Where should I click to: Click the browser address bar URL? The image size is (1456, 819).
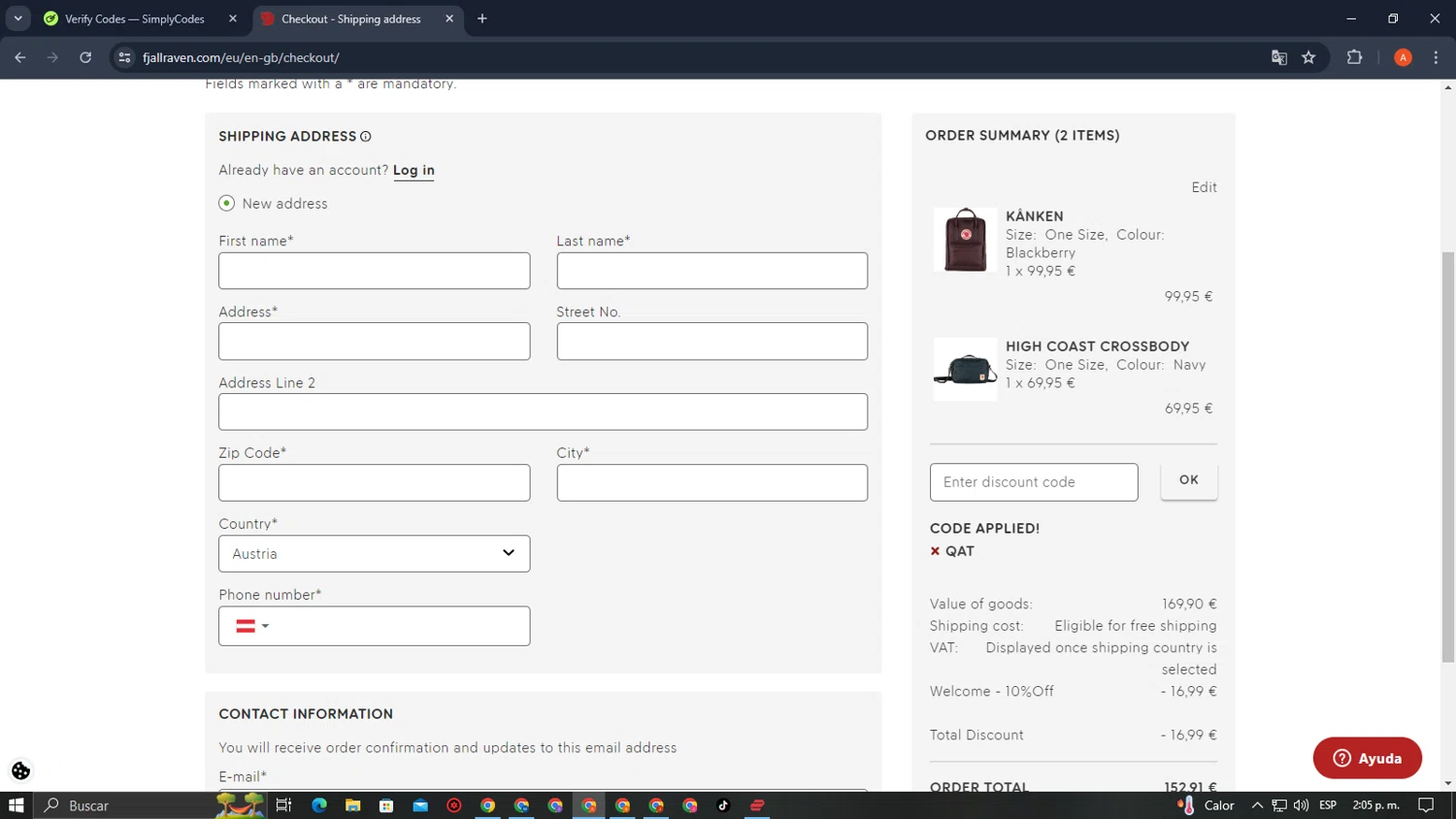241,57
